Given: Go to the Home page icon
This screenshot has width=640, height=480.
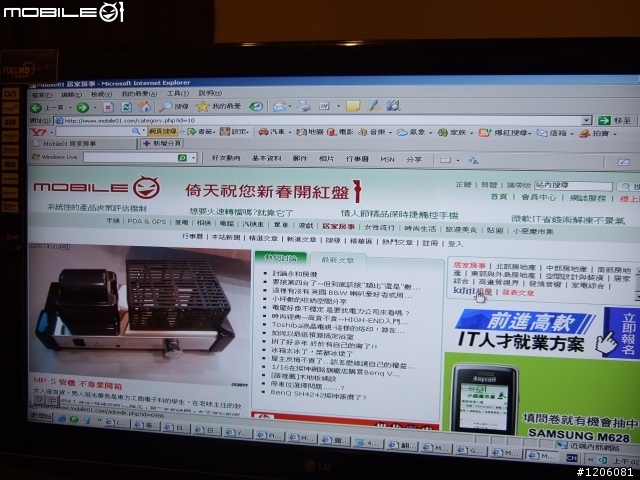Looking at the screenshot, I should tap(144, 107).
